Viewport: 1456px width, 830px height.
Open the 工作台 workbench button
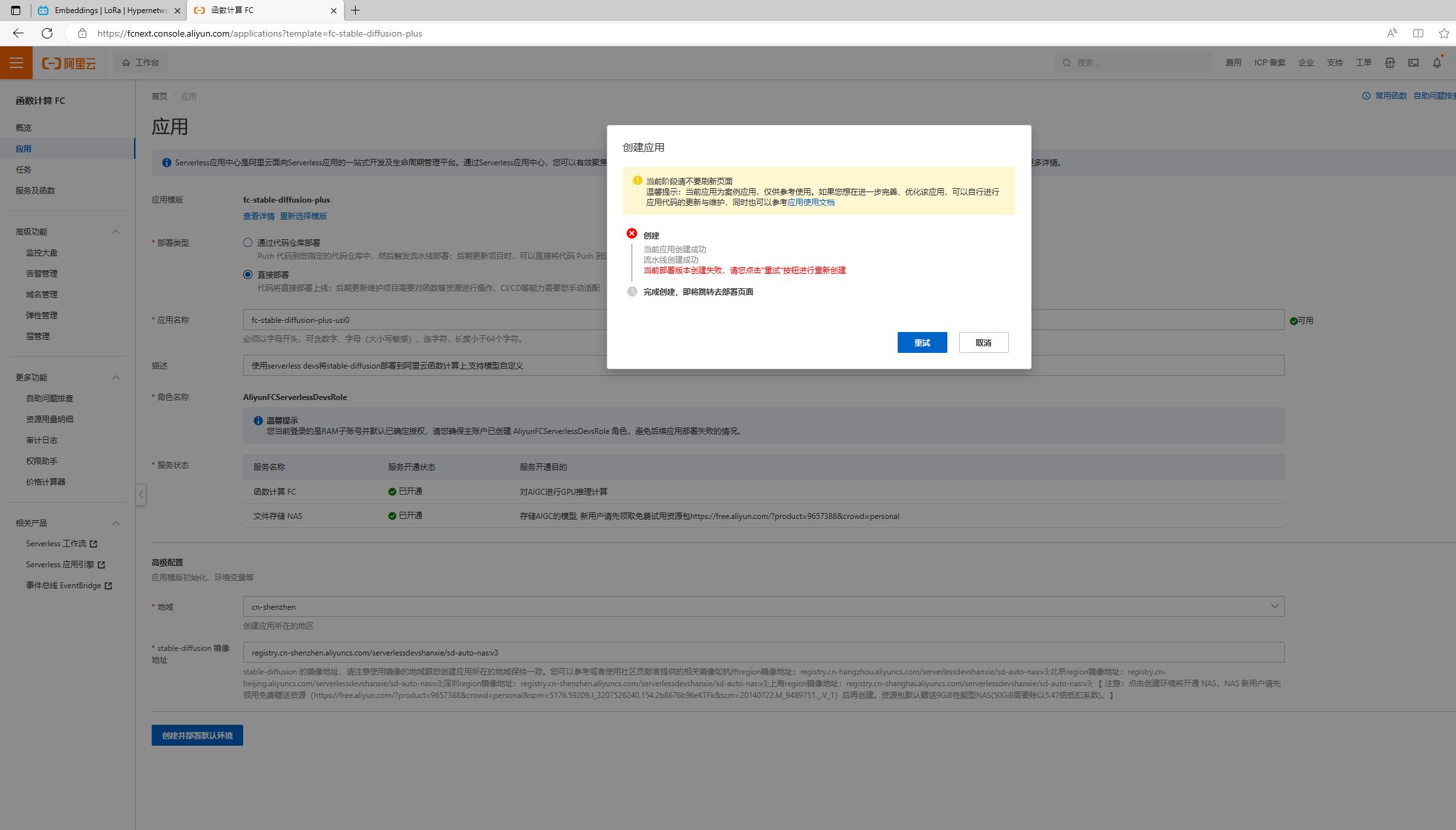tap(141, 63)
